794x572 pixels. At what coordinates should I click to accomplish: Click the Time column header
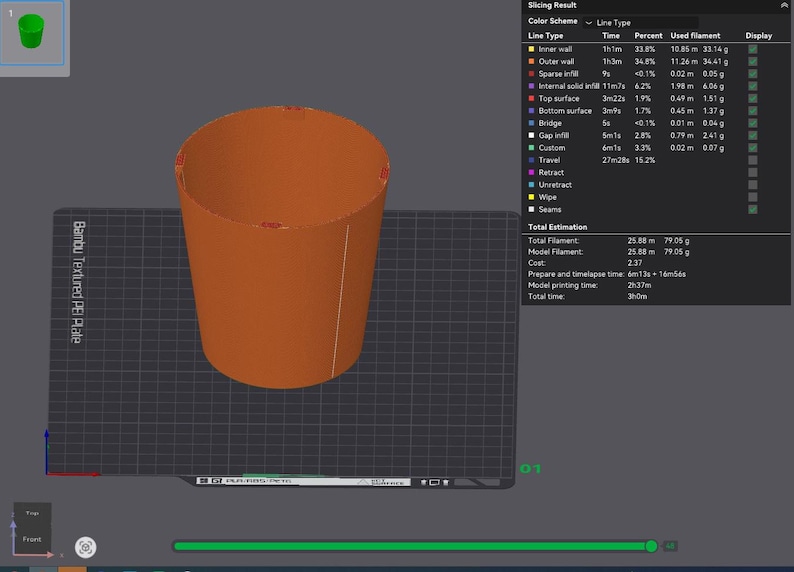(x=611, y=35)
